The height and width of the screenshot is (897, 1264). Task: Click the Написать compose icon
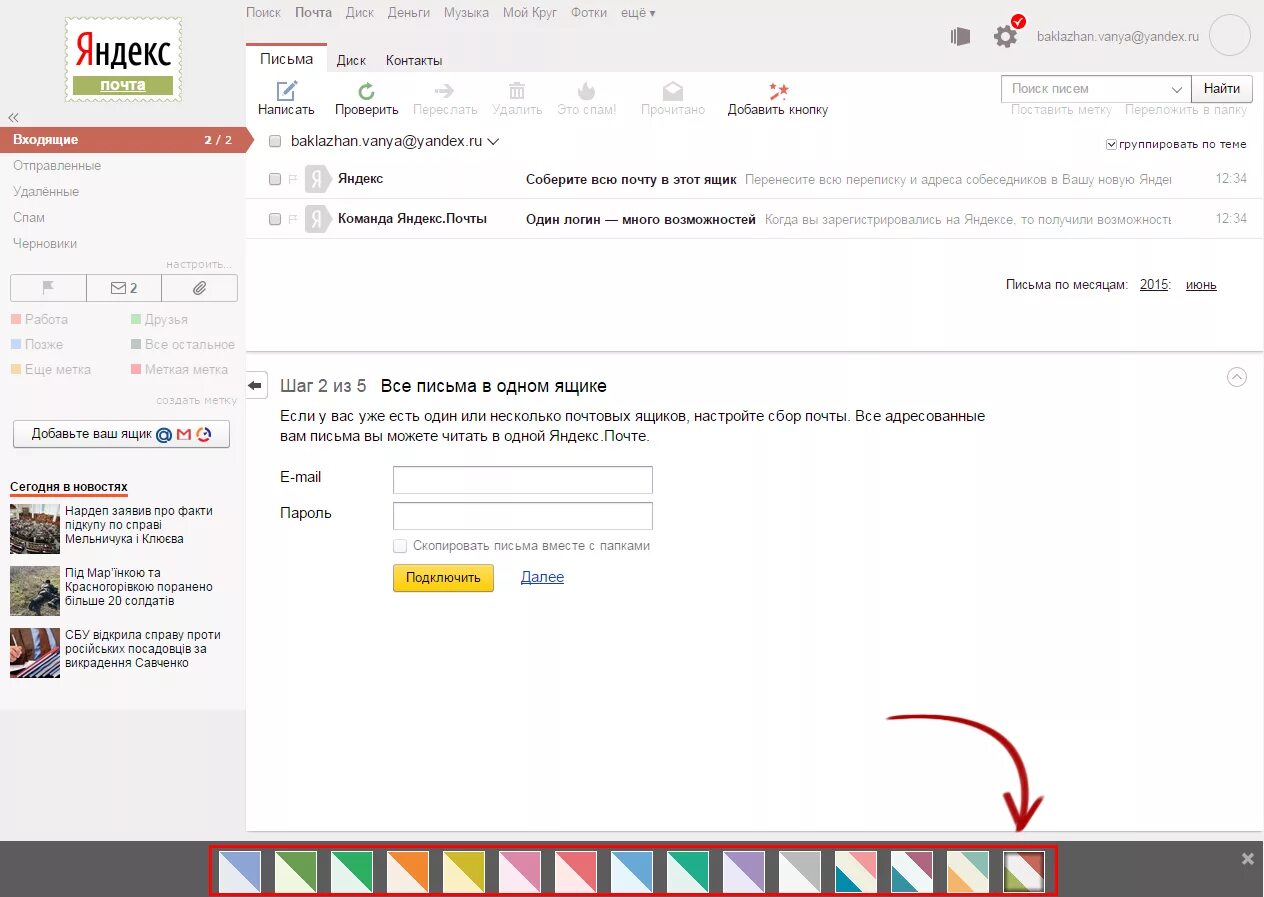[287, 90]
